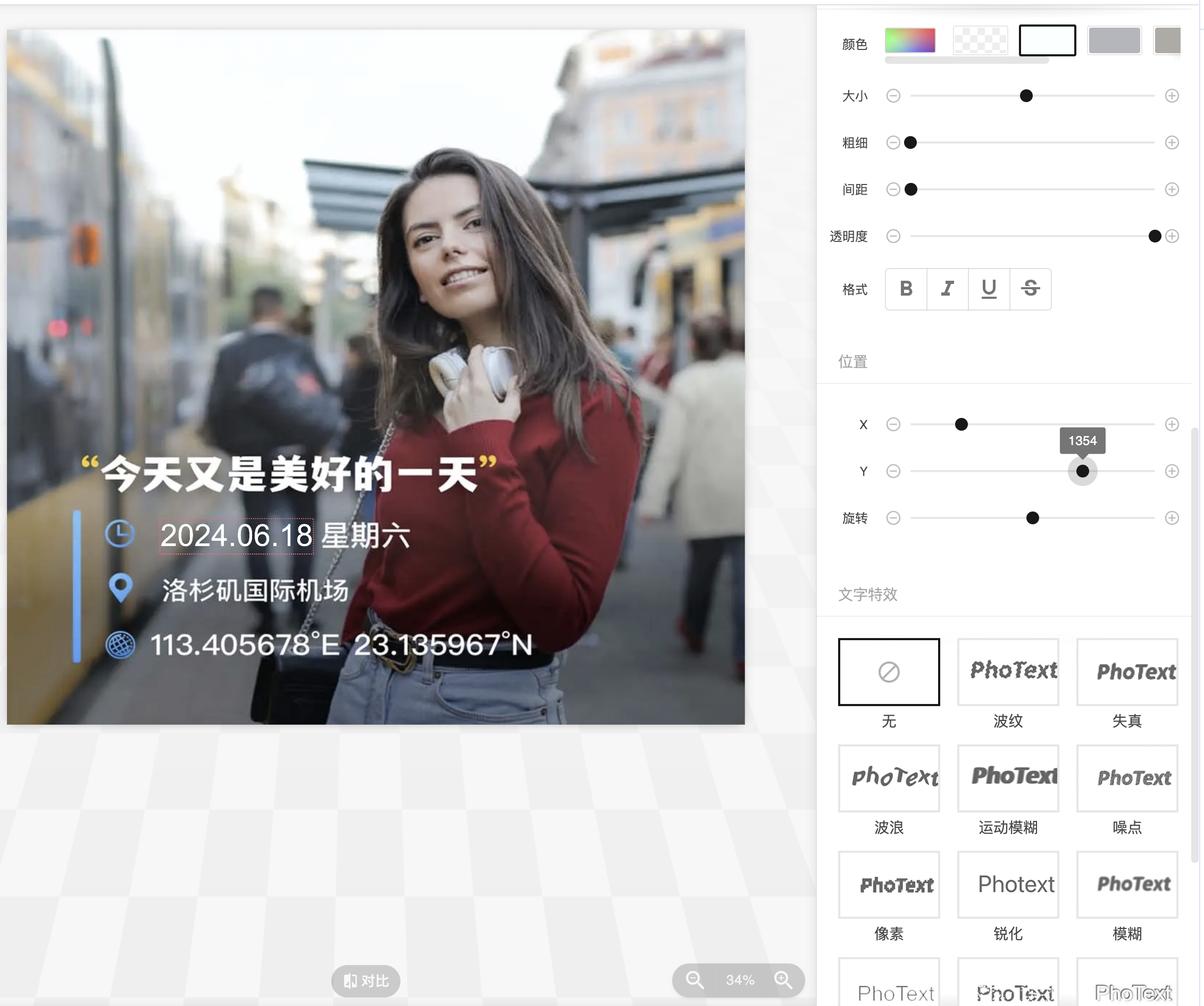
Task: Choose the taupe color swatch at the row's end
Action: (1167, 41)
